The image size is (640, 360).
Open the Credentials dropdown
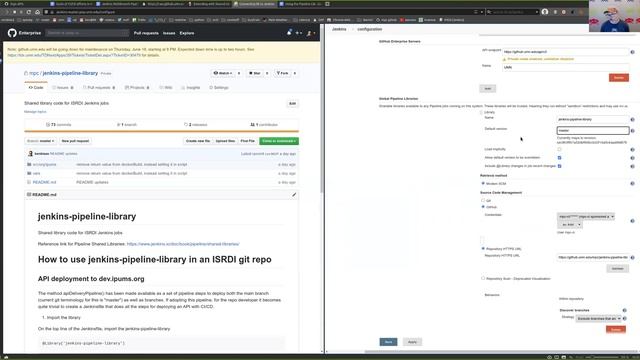click(x=586, y=217)
